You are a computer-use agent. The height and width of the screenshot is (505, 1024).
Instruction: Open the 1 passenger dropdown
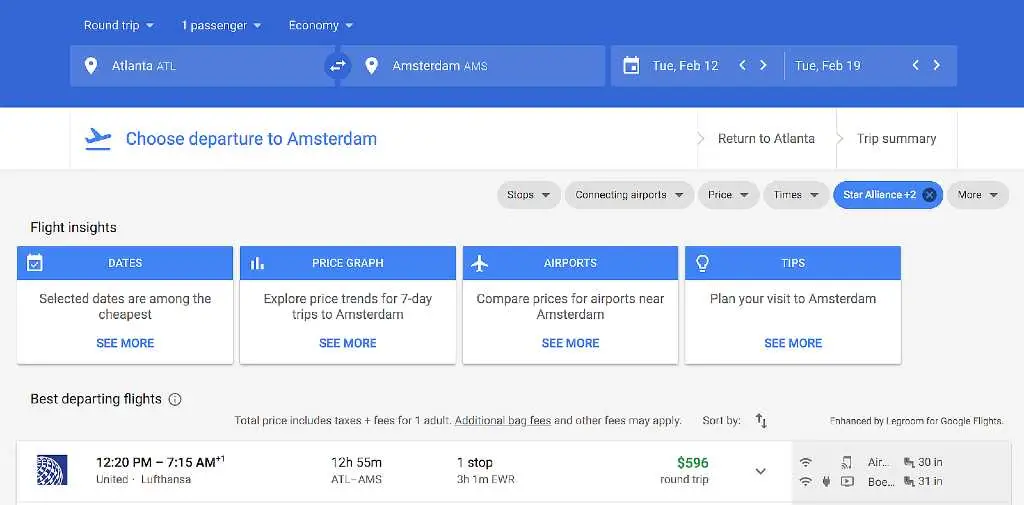pos(221,25)
